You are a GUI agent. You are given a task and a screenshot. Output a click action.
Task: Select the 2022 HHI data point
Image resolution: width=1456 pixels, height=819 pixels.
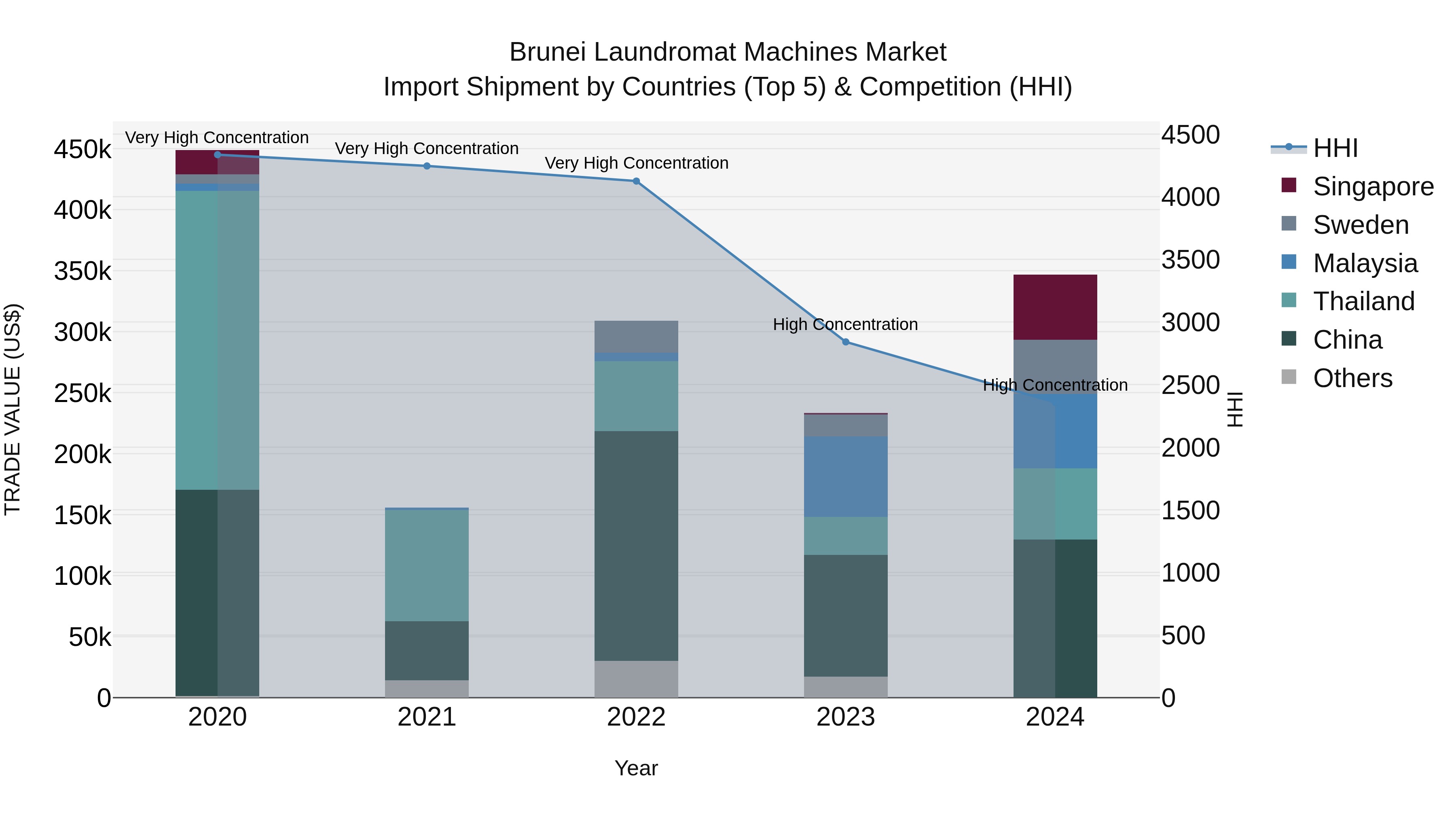(636, 181)
